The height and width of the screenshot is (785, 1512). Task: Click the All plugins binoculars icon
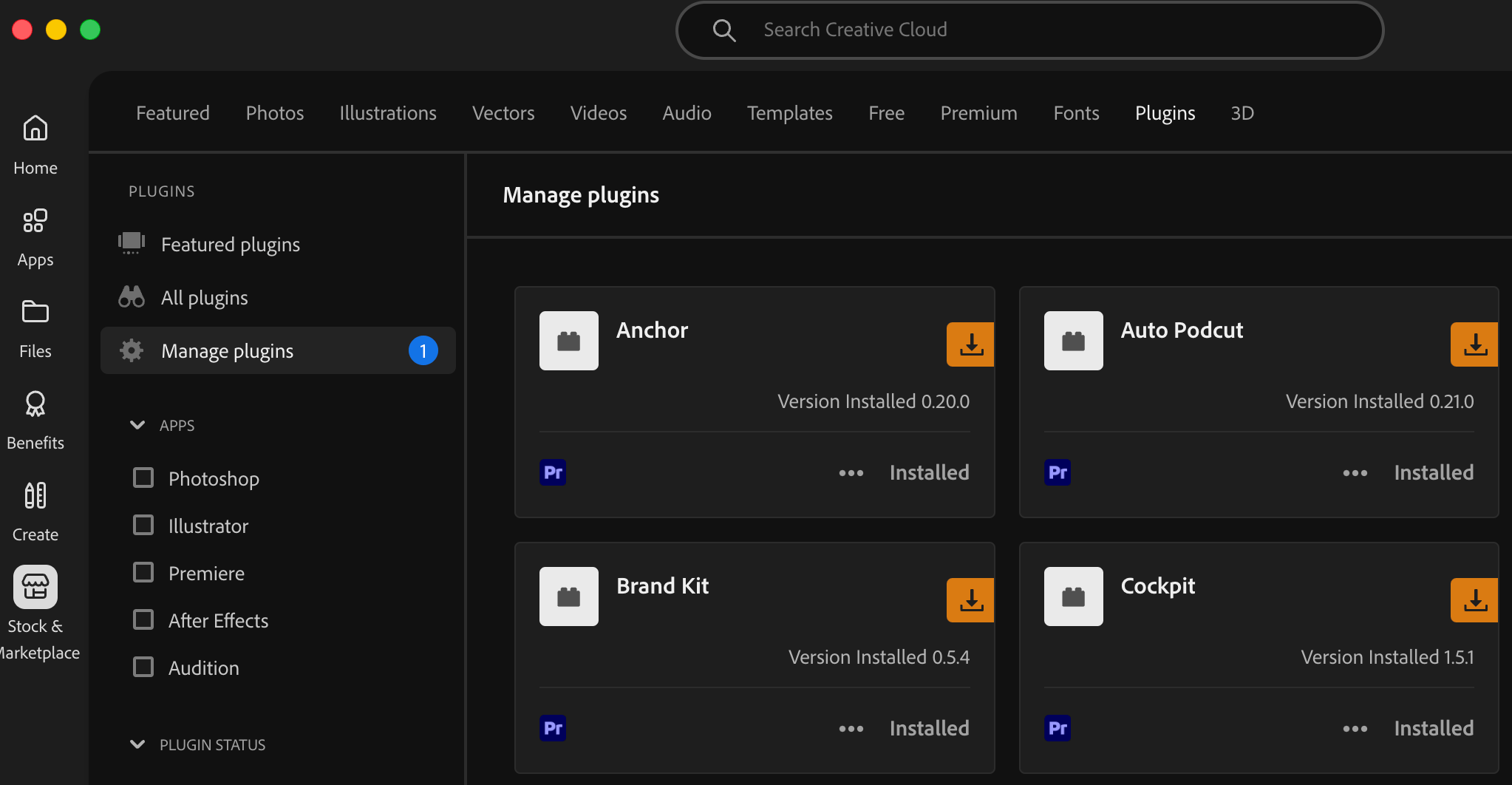tap(132, 296)
